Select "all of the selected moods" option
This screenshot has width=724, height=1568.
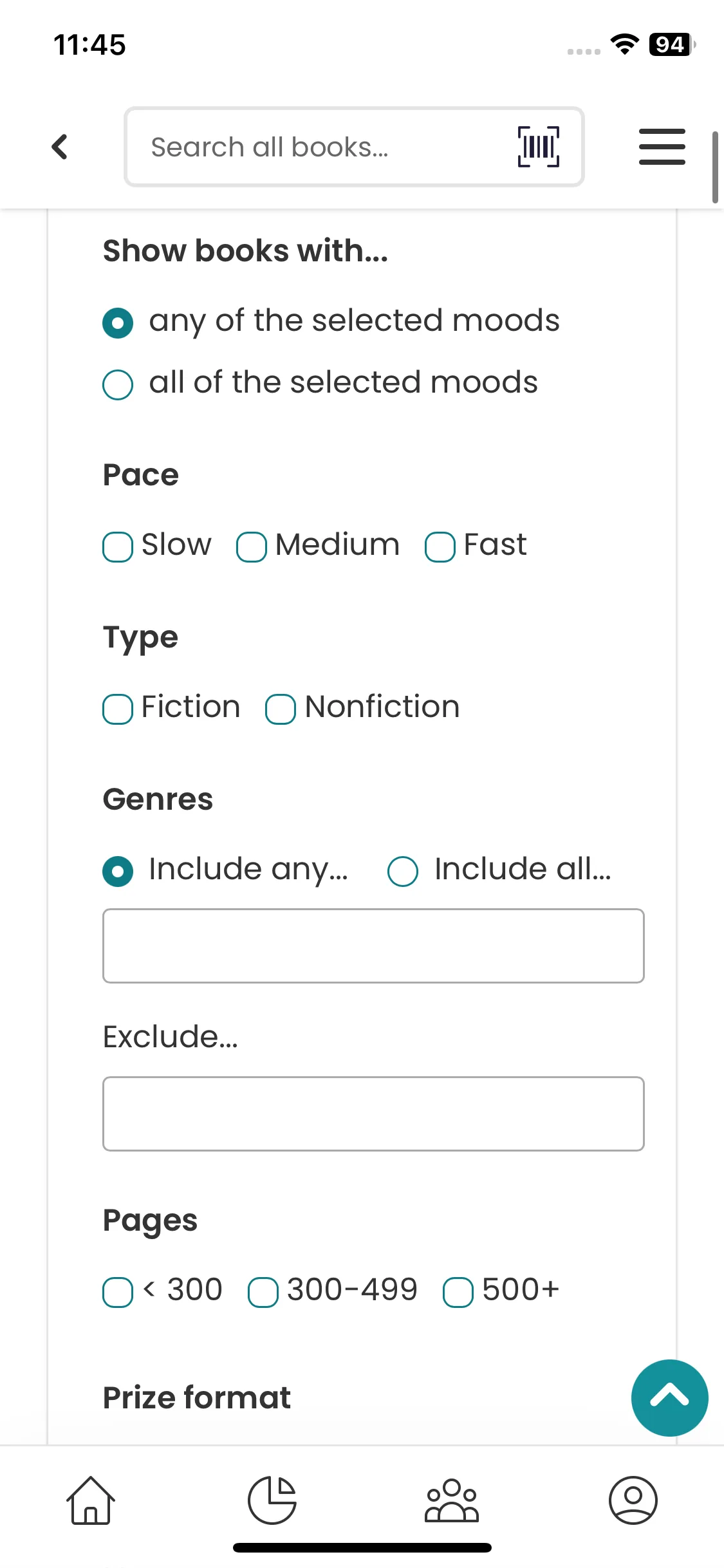(x=118, y=385)
